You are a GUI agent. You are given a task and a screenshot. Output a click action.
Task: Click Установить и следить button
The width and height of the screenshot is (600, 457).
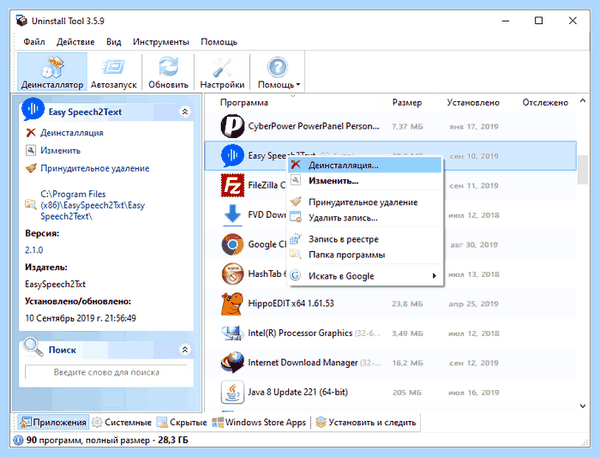point(366,422)
